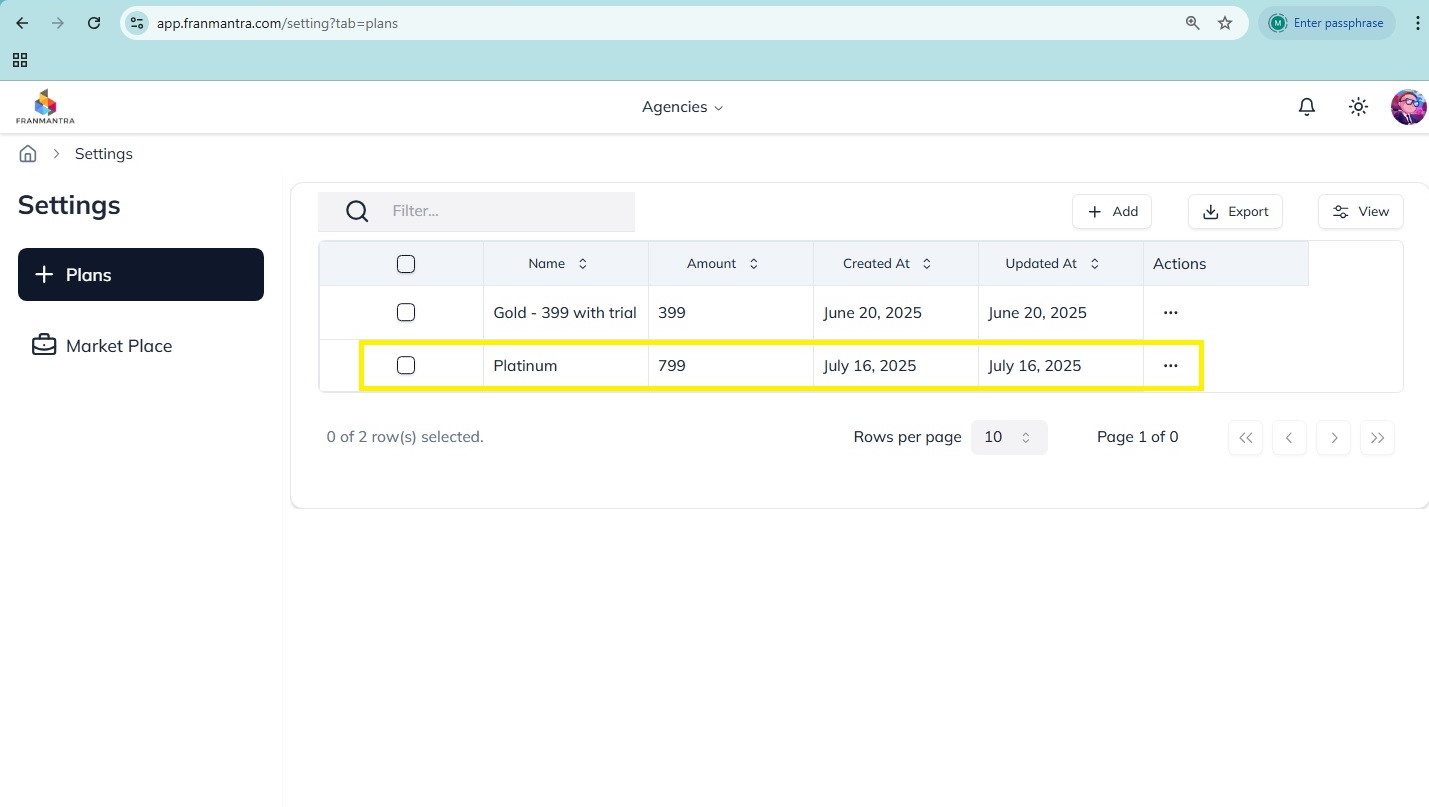This screenshot has width=1429, height=807.
Task: Expand the Agencies dropdown
Action: tap(682, 107)
